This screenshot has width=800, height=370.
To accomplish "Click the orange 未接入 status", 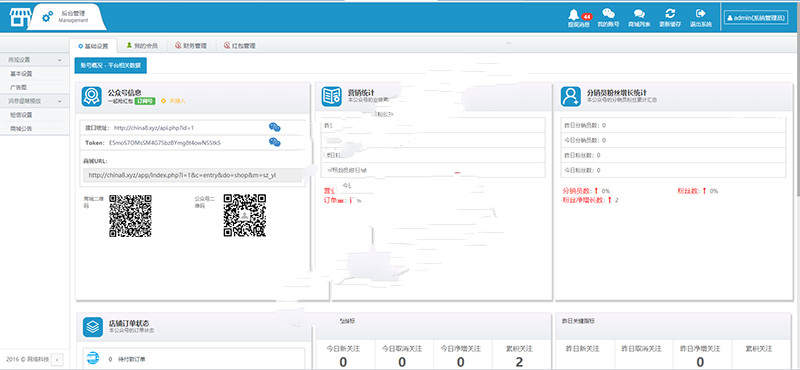I will pyautogui.click(x=173, y=101).
